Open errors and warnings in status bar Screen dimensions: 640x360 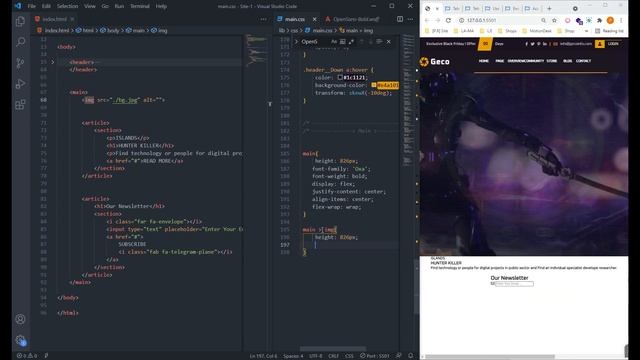[27, 356]
